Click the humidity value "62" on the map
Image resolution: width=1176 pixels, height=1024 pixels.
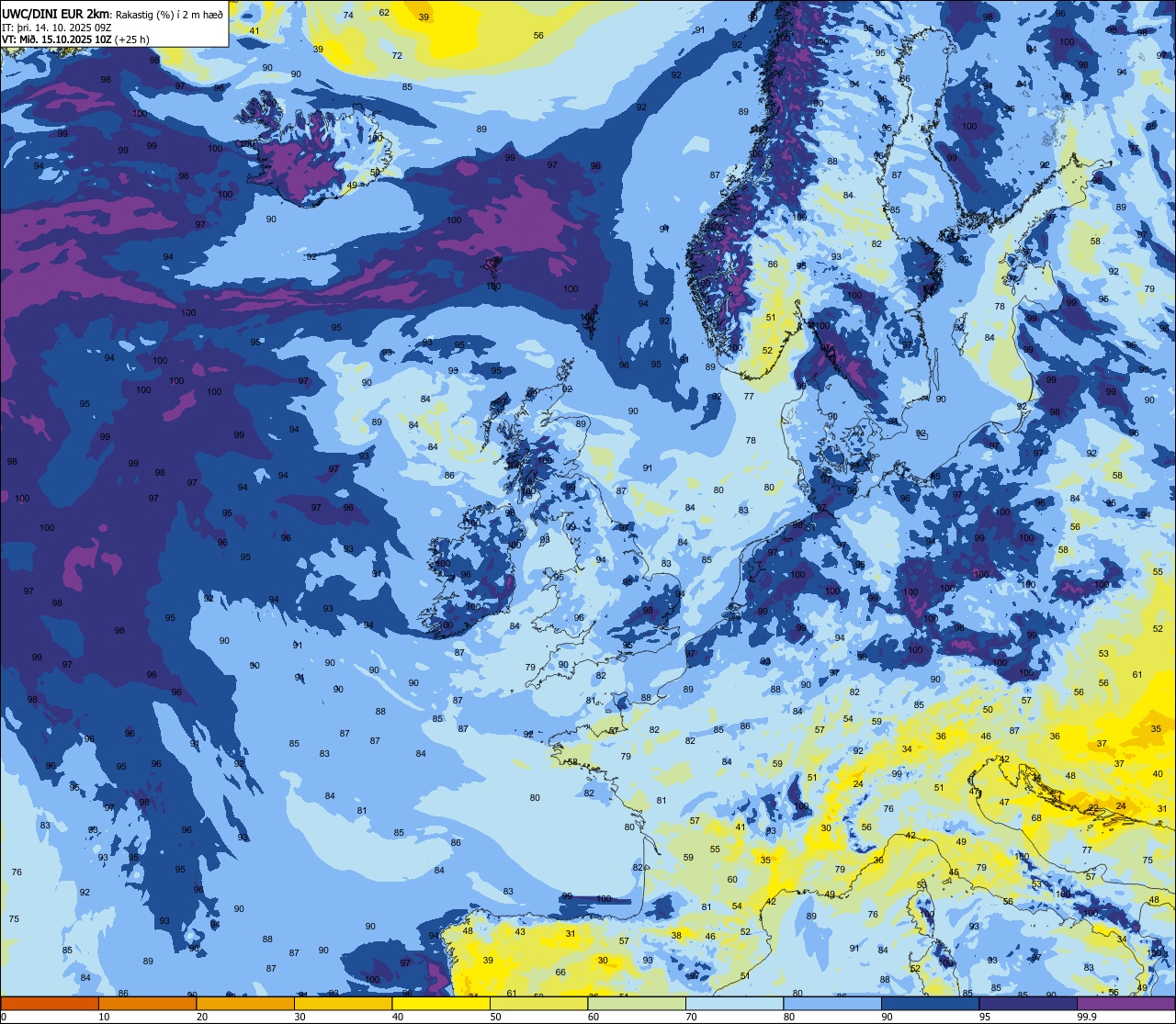[x=384, y=12]
